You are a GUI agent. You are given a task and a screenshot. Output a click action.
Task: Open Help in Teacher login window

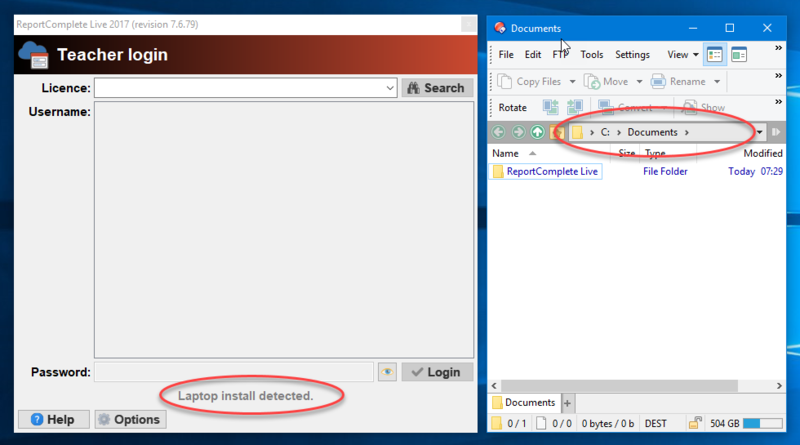point(54,419)
